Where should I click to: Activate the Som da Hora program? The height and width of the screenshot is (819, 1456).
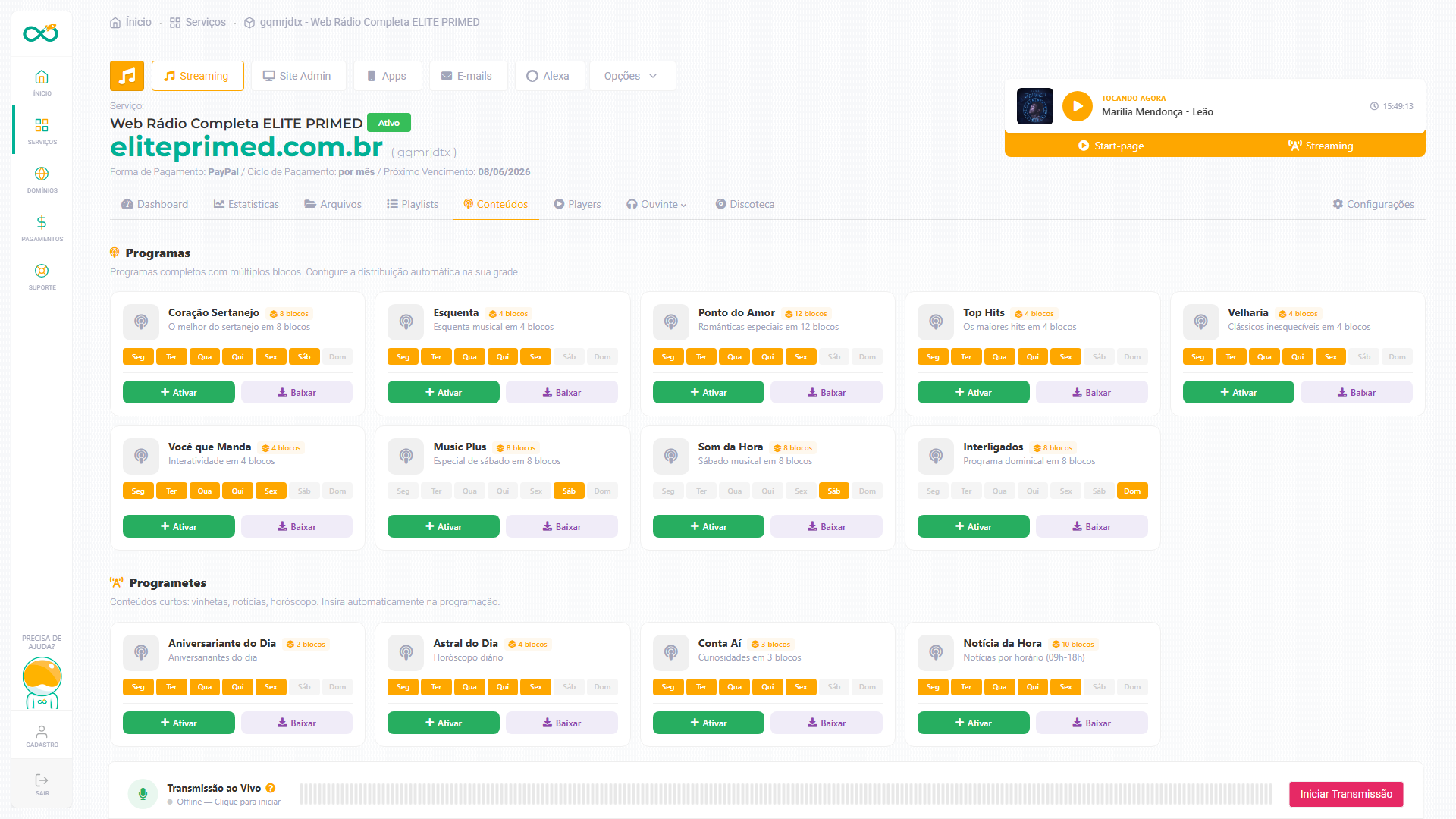tap(708, 526)
